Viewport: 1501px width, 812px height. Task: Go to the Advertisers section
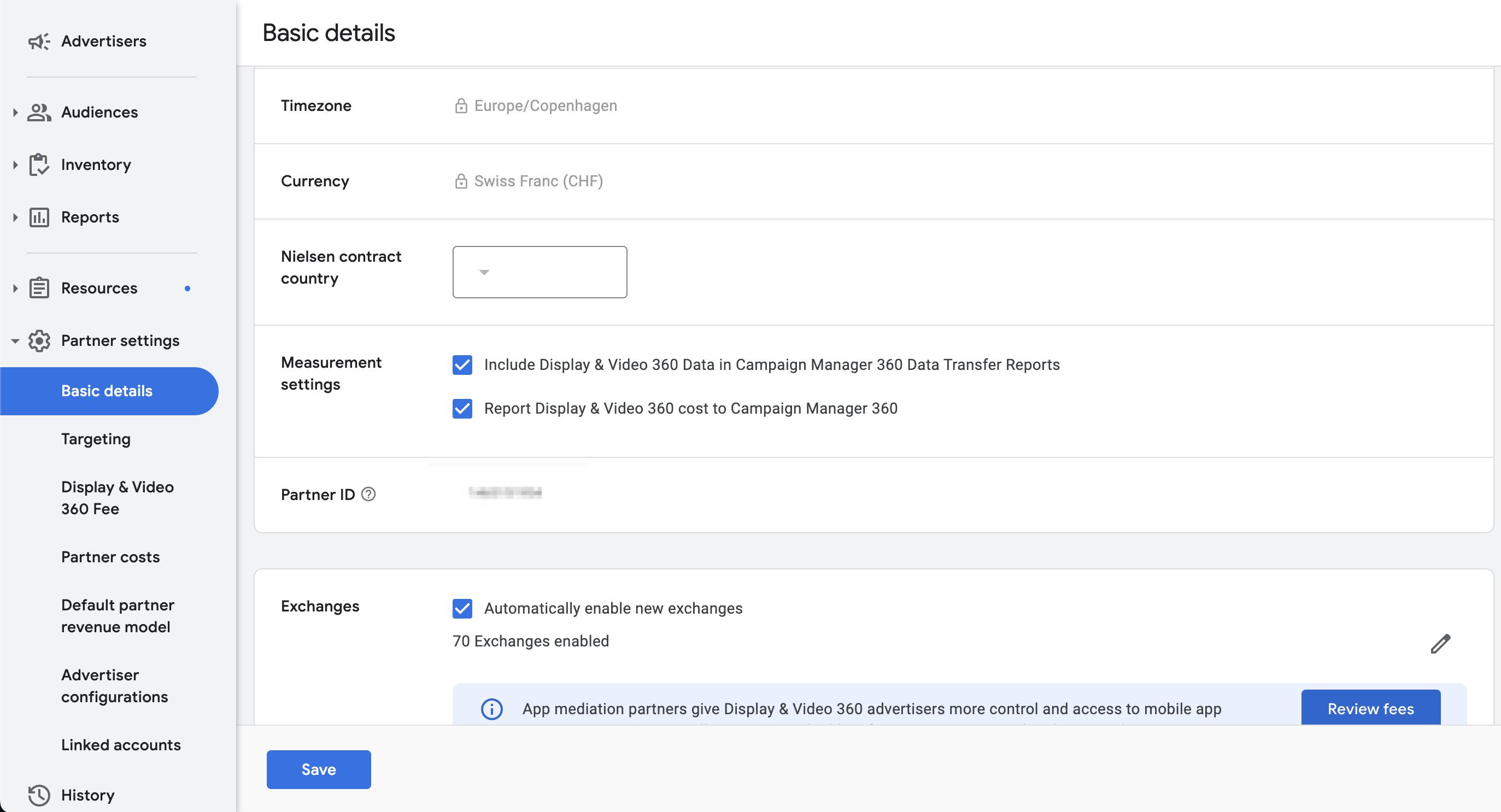(x=104, y=42)
